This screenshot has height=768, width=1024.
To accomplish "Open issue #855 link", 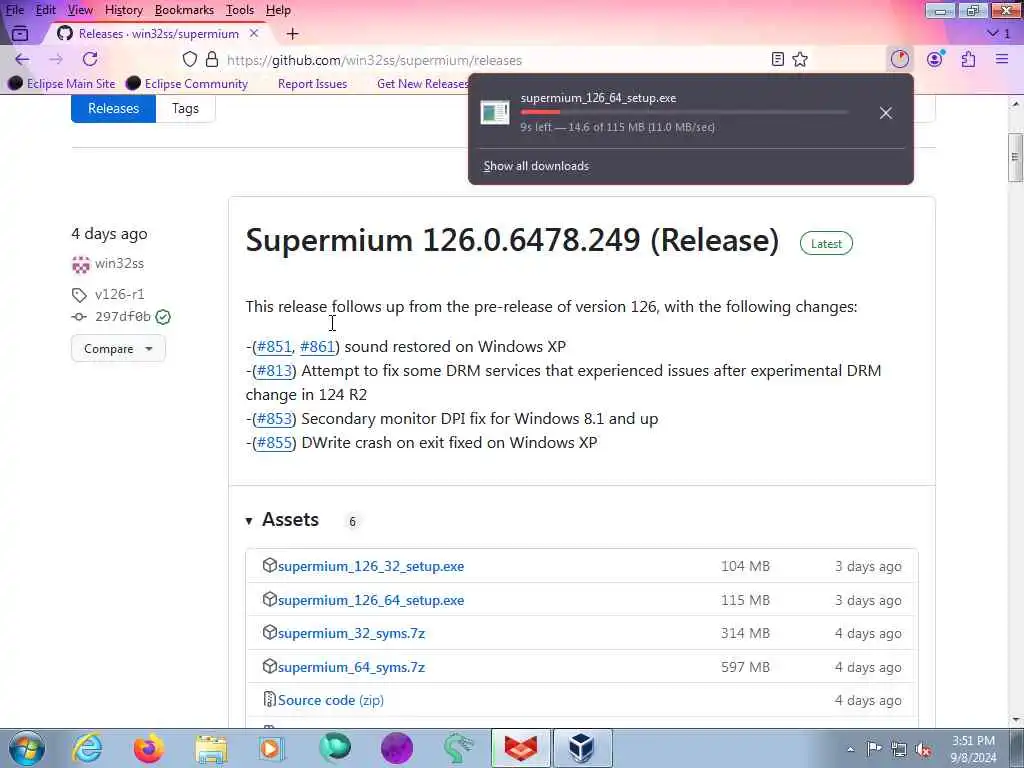I will pos(274,443).
